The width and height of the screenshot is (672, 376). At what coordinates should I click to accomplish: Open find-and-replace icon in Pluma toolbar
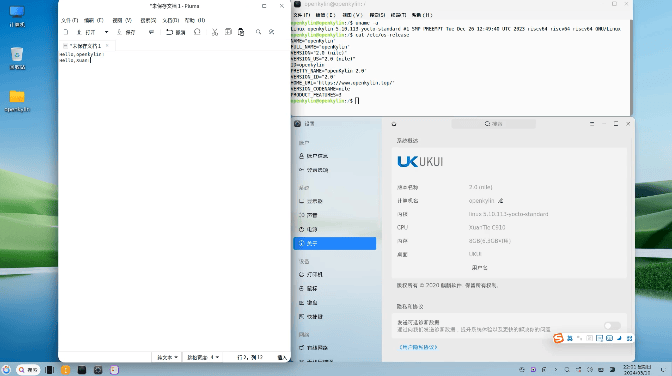click(272, 32)
